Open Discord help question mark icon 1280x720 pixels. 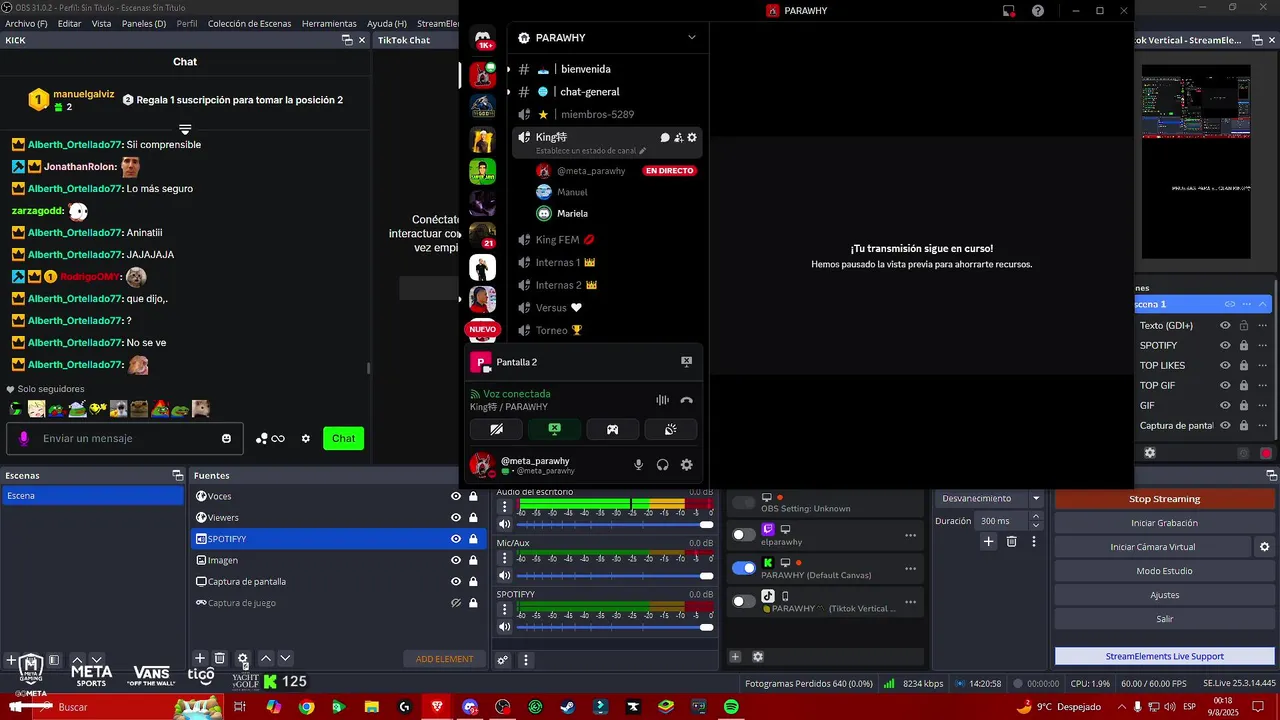[1038, 11]
